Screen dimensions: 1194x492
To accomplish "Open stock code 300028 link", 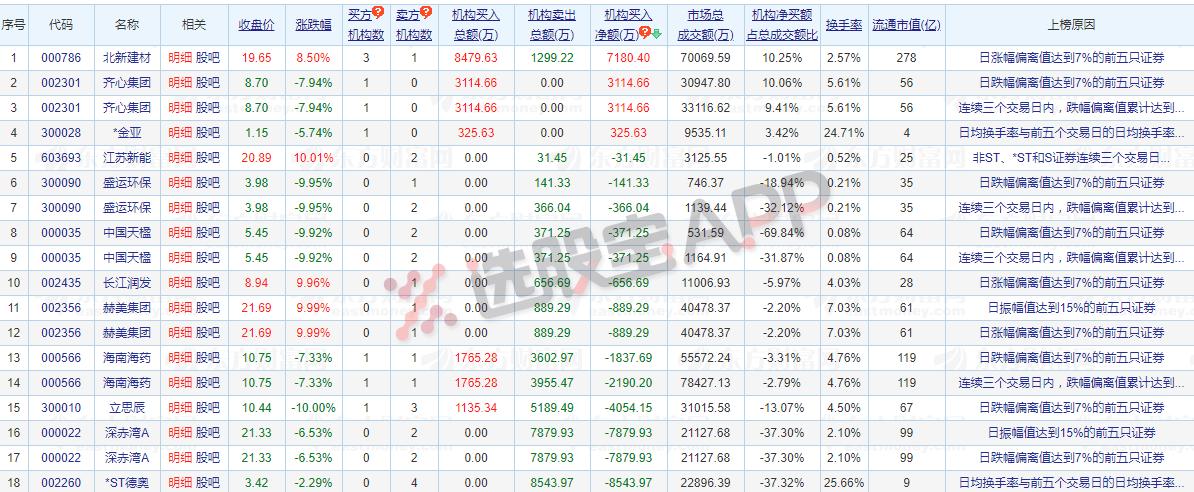I will click(x=61, y=133).
